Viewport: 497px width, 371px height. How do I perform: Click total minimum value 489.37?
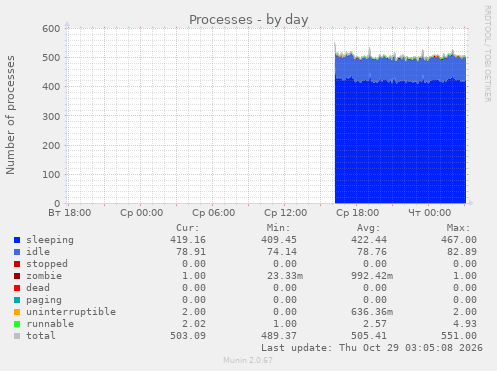click(279, 336)
